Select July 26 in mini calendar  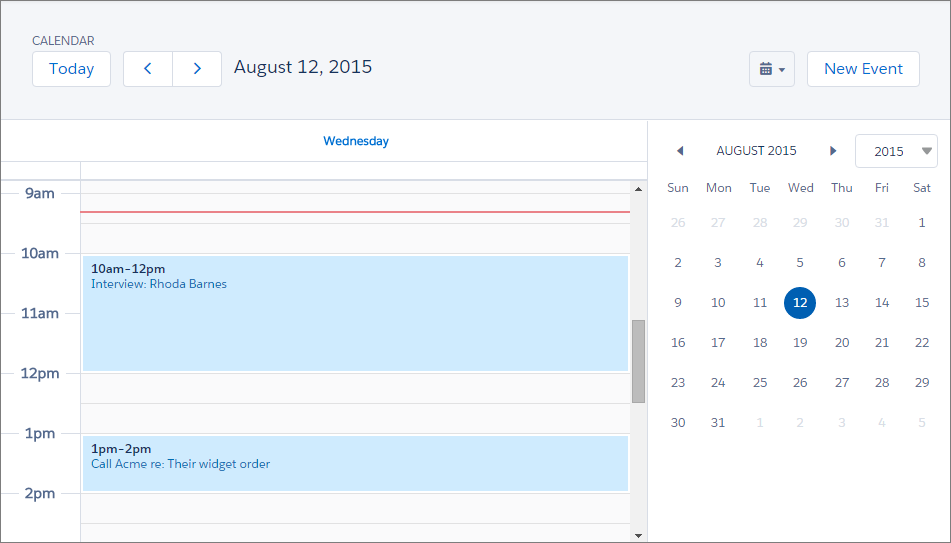click(x=678, y=223)
